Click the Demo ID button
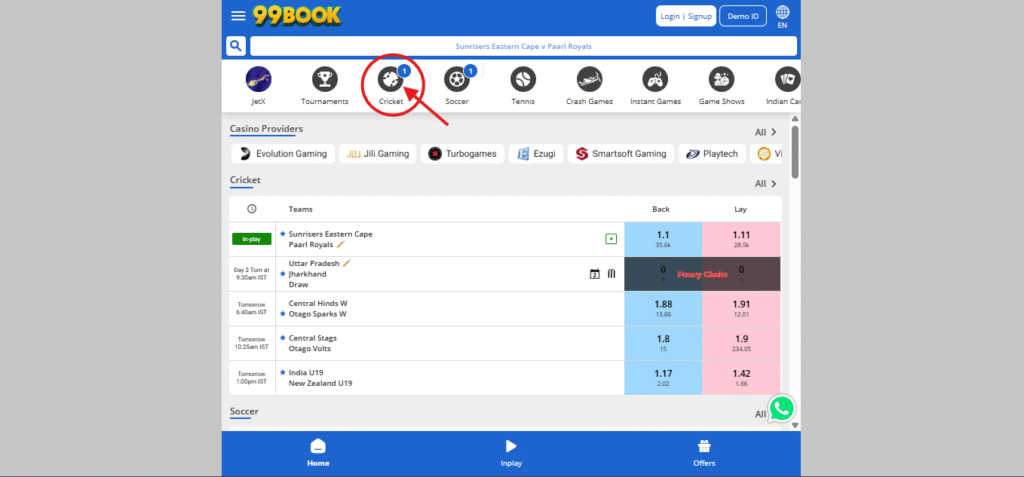This screenshot has height=477, width=1024. 743,16
